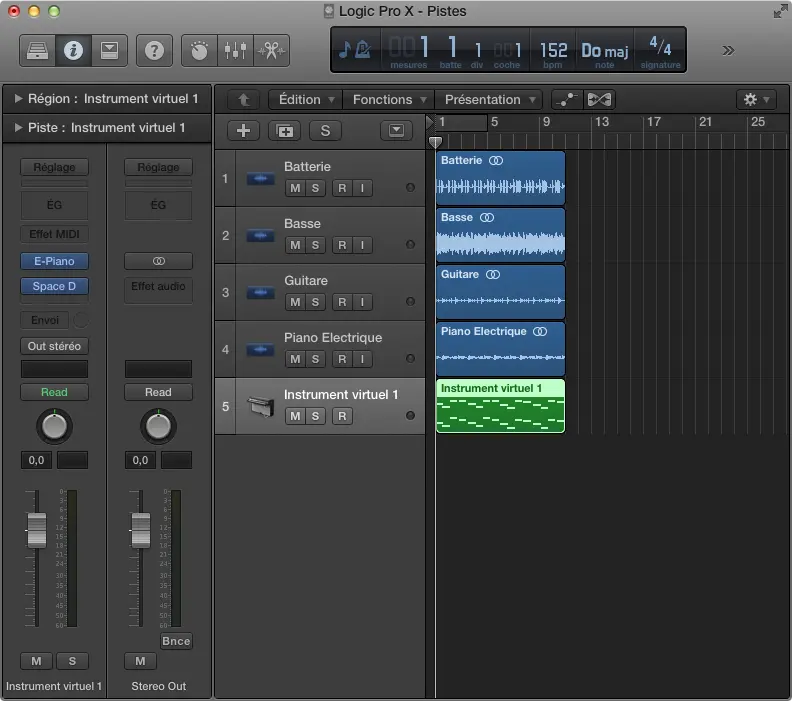Click the Instrument virtuel 1 volume fader
Viewport: 792px width, 701px height.
pyautogui.click(x=36, y=527)
